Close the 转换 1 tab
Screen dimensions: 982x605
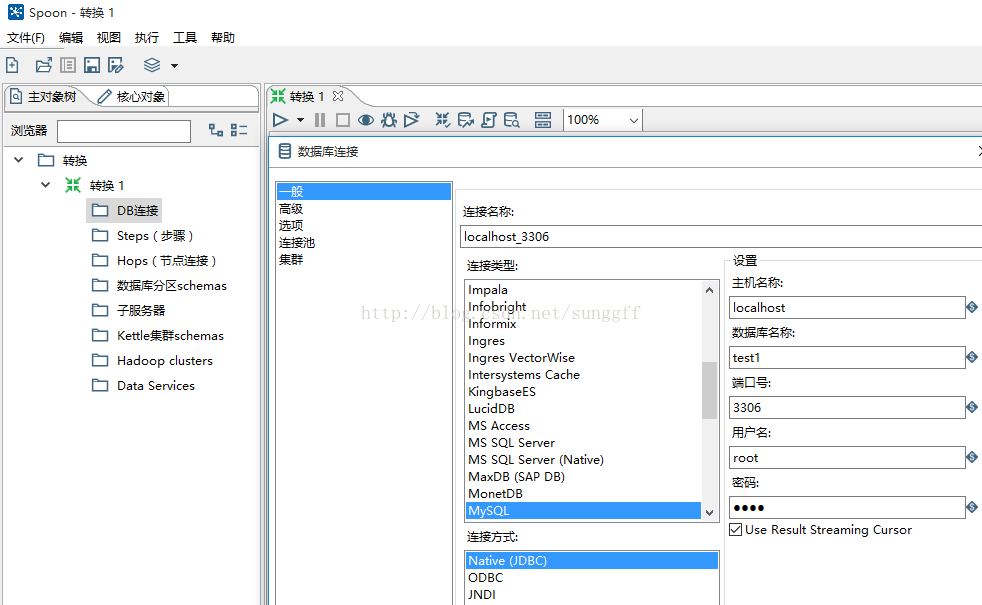(x=338, y=96)
